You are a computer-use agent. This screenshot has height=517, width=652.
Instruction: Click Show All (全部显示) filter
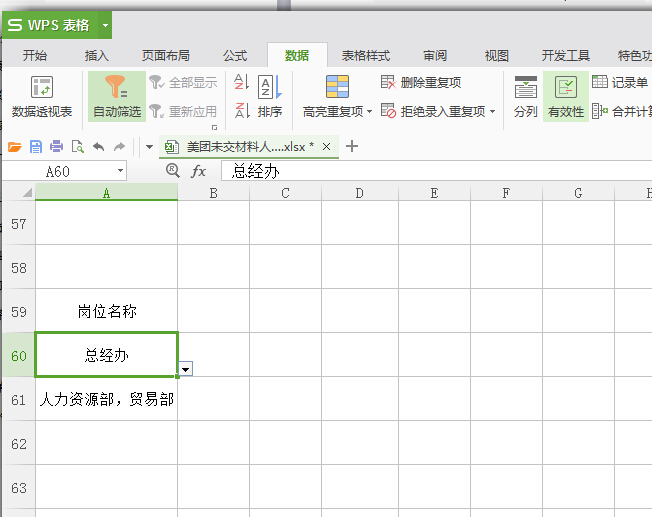click(183, 82)
